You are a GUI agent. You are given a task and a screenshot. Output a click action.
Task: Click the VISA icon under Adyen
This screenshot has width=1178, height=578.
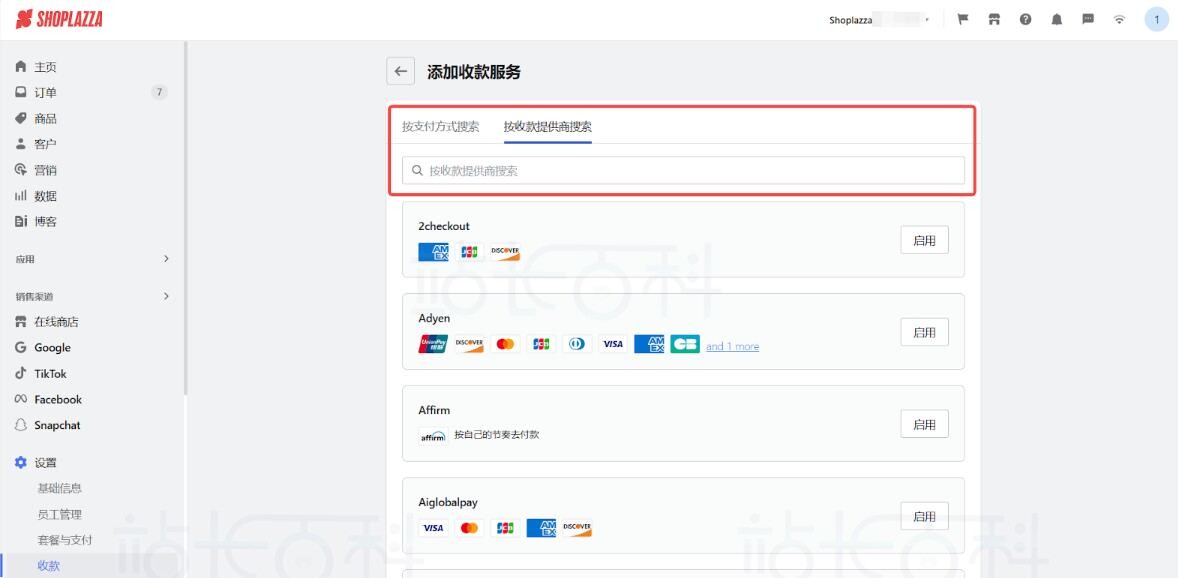point(613,344)
